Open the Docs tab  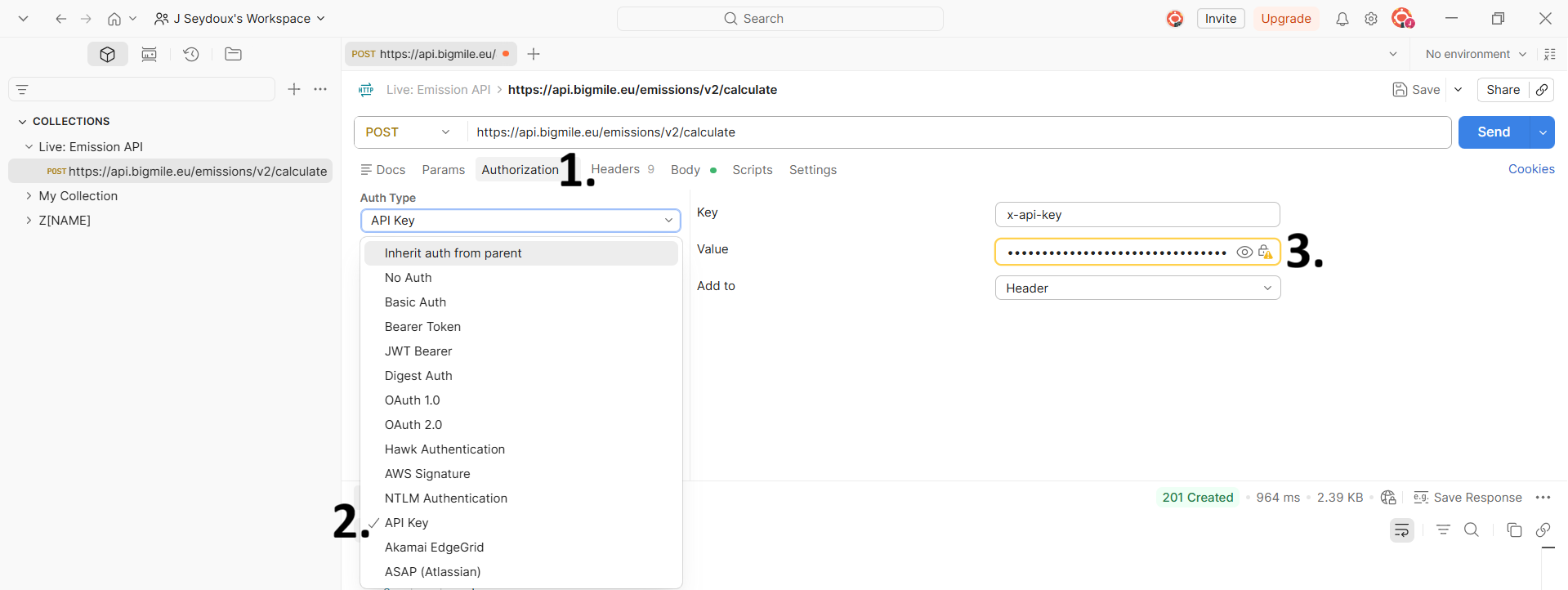point(383,170)
